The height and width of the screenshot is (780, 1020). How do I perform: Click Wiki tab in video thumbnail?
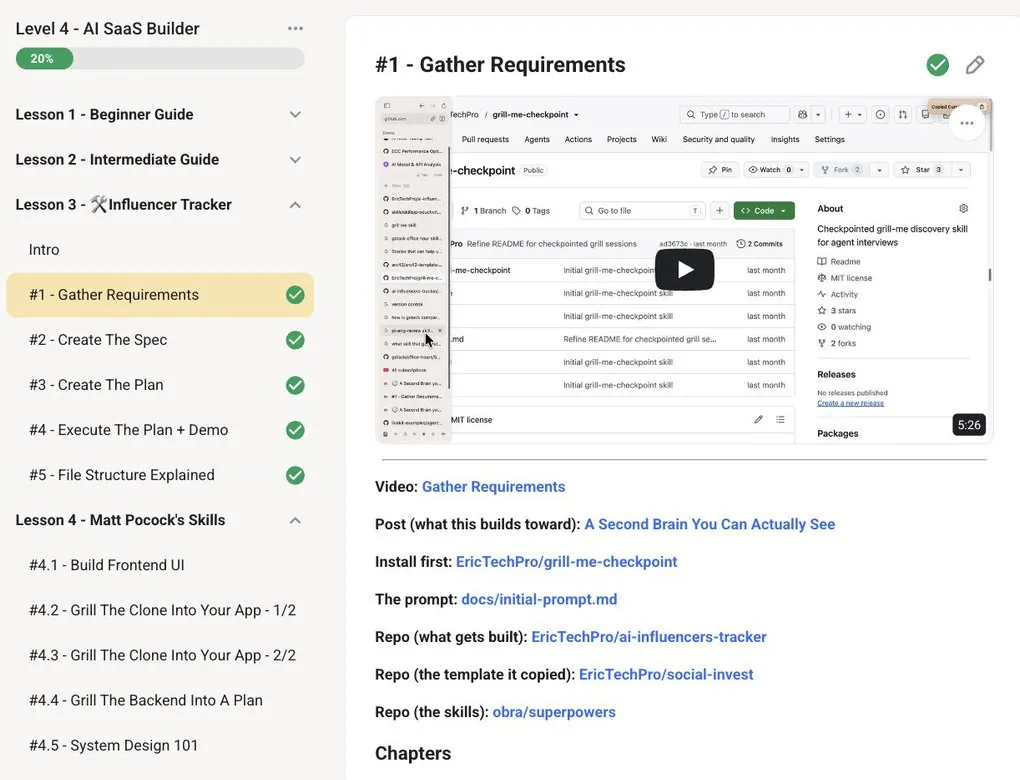coord(659,139)
